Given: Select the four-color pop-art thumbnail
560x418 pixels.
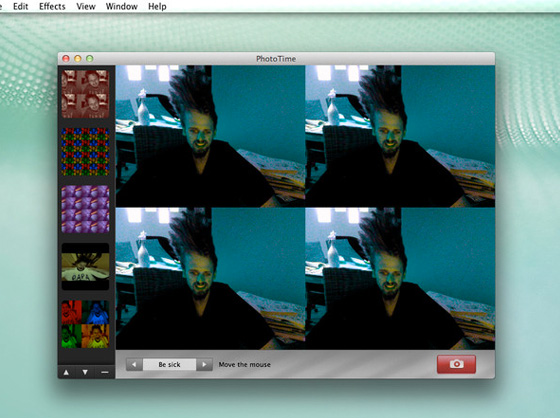Looking at the screenshot, I should 85,324.
